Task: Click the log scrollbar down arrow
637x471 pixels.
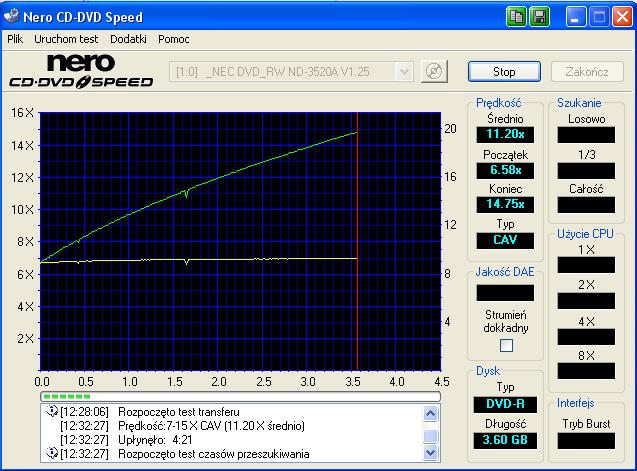Action: click(x=430, y=452)
